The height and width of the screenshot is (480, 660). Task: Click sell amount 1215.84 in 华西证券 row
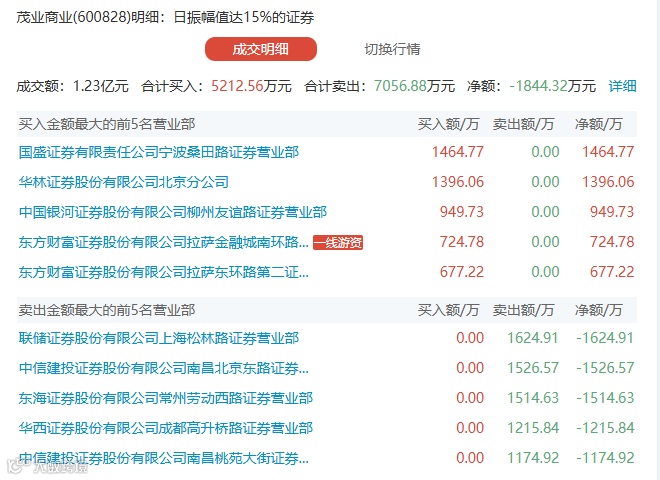(x=533, y=428)
